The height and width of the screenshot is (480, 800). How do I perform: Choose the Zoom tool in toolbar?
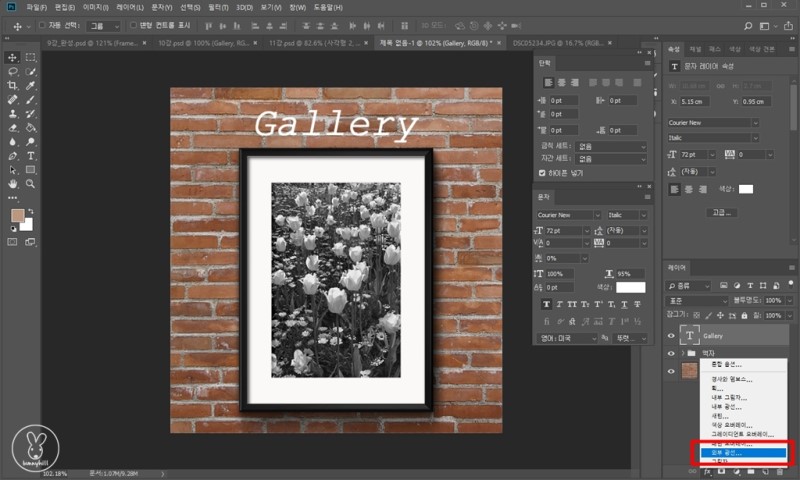31,184
